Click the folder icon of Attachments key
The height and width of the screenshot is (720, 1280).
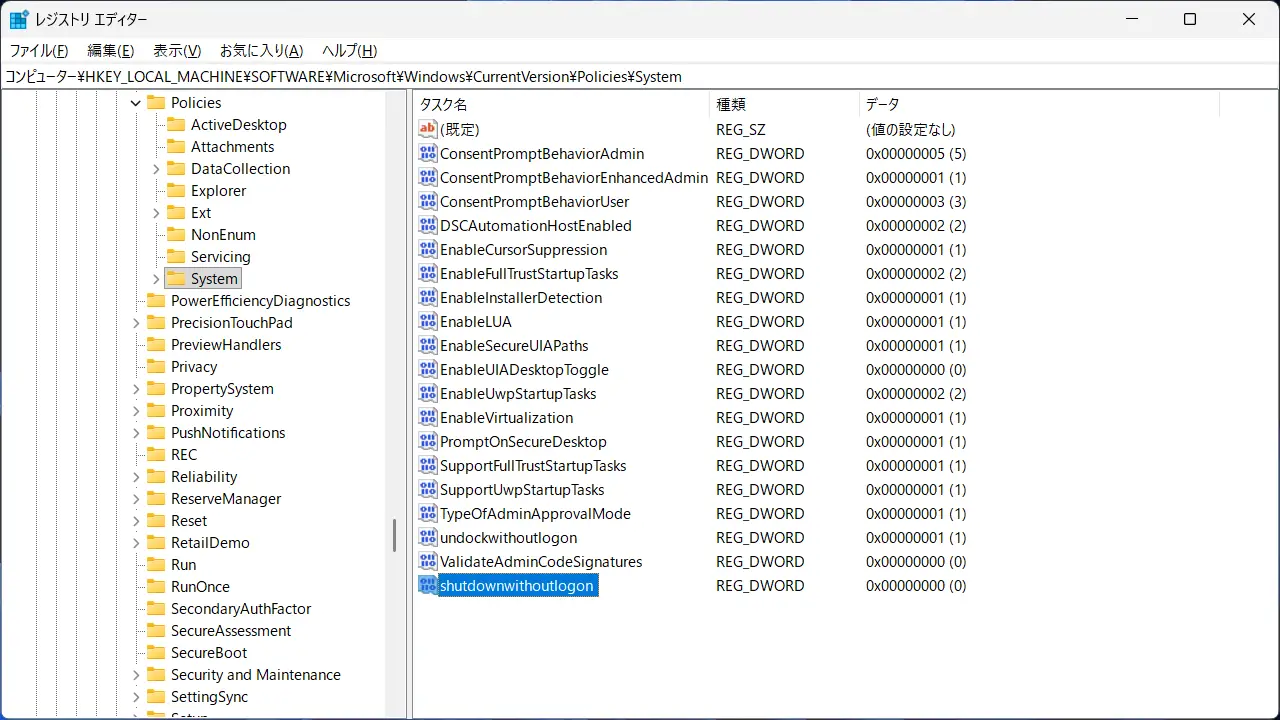[176, 146]
